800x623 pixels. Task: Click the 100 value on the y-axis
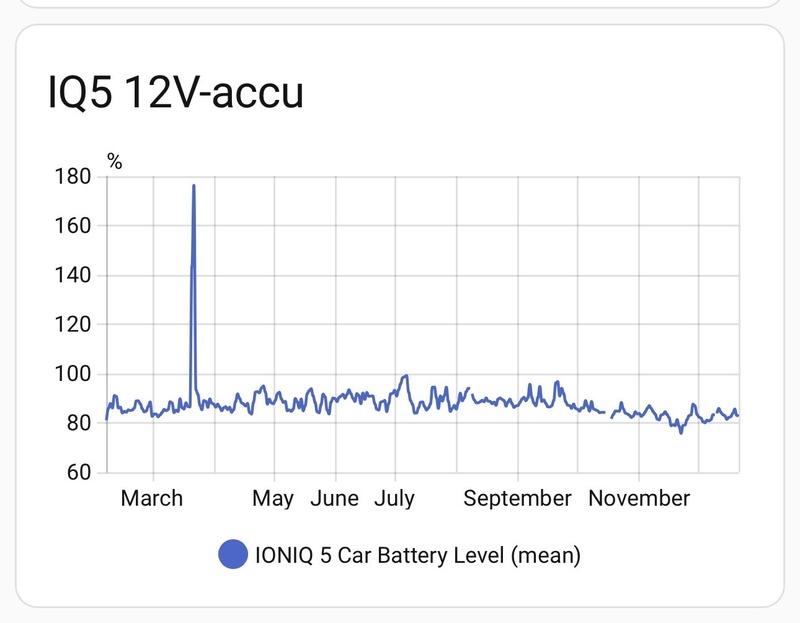(76, 374)
